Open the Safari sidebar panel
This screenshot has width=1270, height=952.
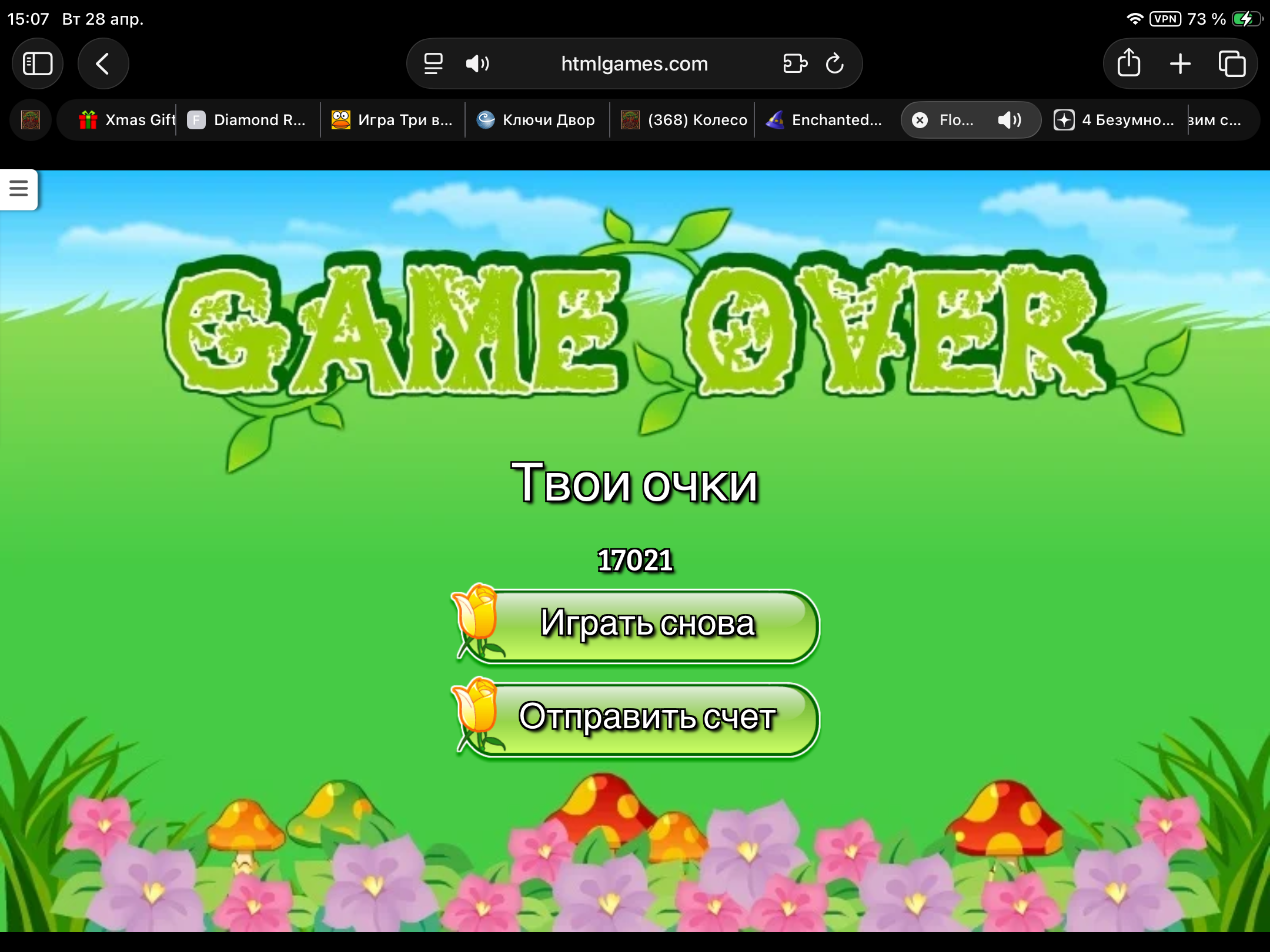38,63
